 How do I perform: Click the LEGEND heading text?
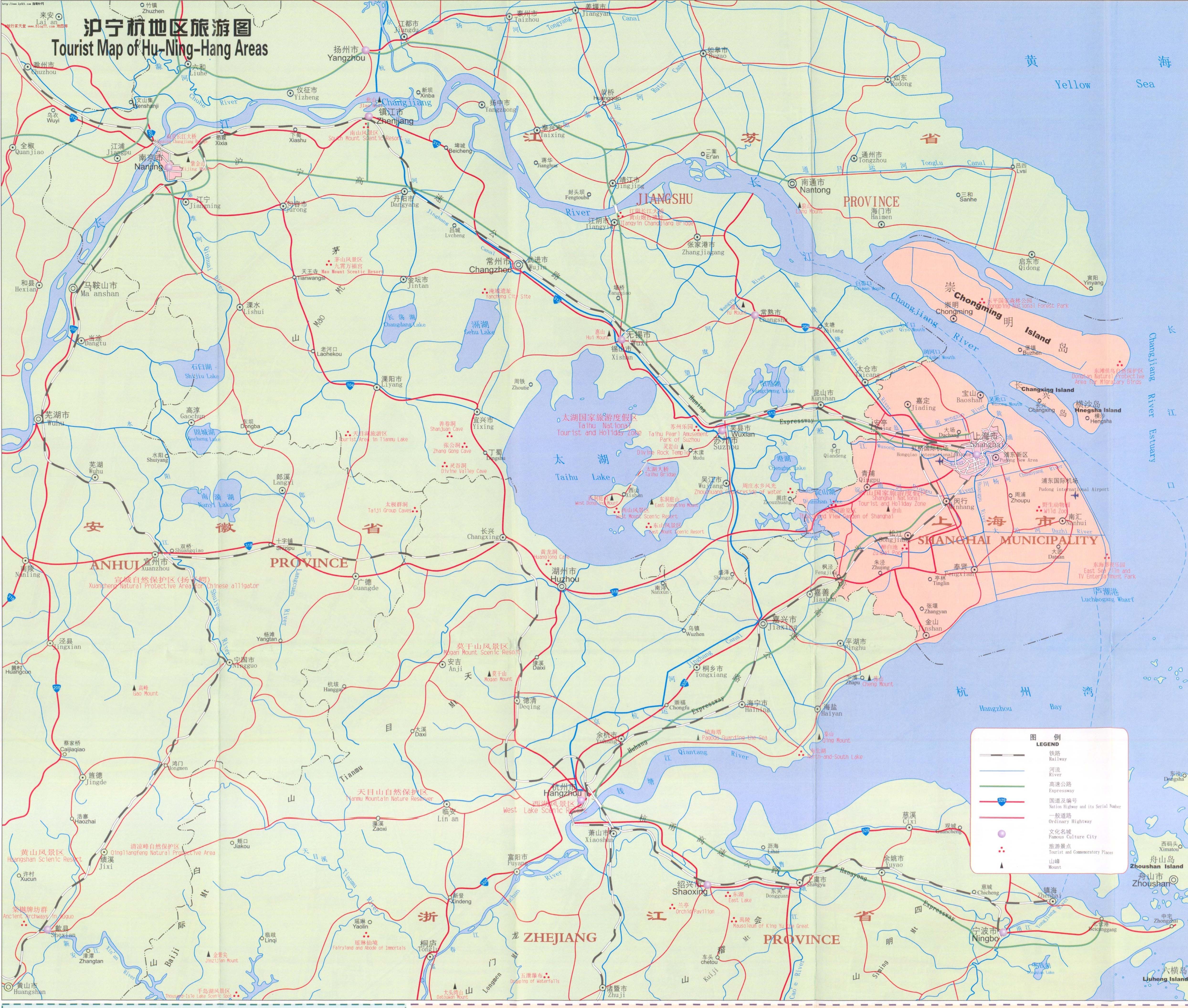click(x=1048, y=744)
